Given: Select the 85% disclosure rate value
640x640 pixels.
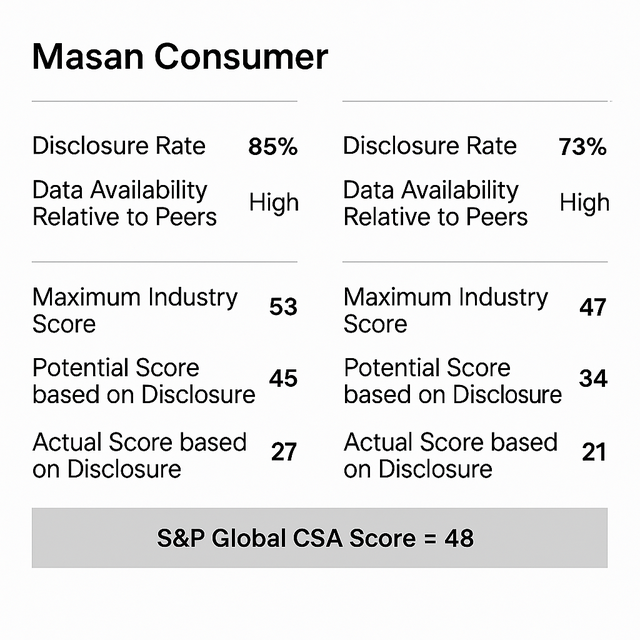Looking at the screenshot, I should pos(273,147).
